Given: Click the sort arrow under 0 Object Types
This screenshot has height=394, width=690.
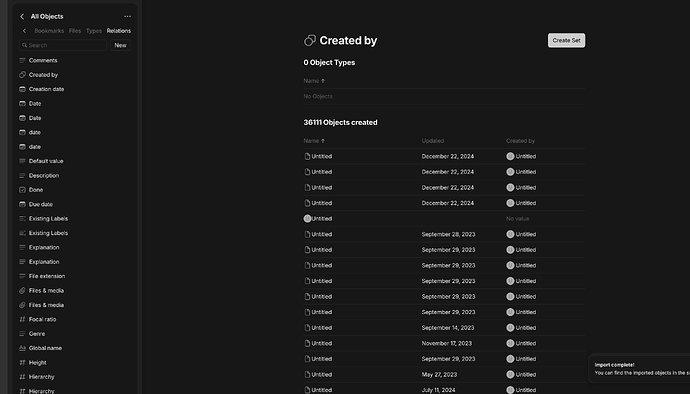Looking at the screenshot, I should (323, 81).
